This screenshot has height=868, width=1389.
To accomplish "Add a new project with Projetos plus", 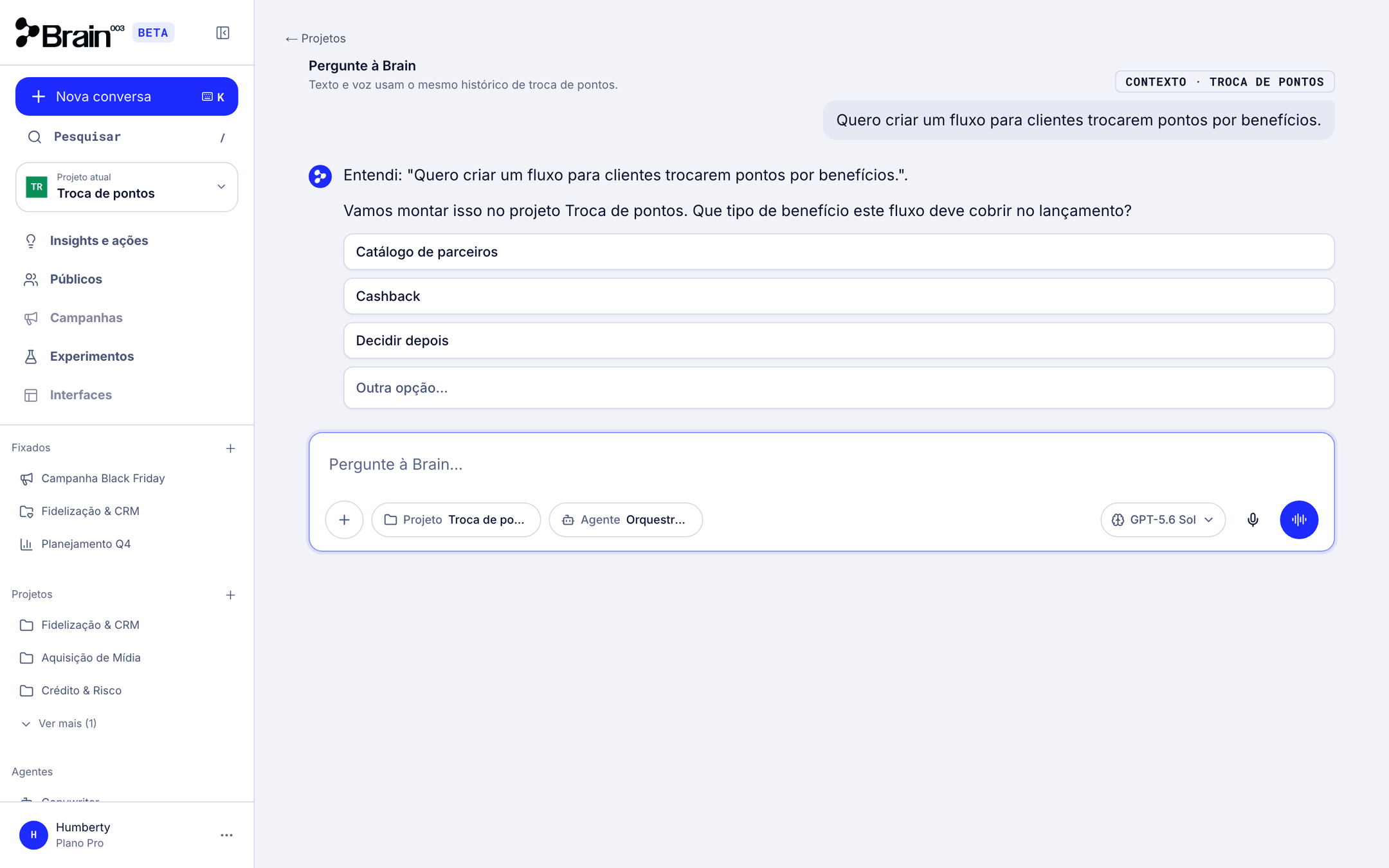I will 230,595.
